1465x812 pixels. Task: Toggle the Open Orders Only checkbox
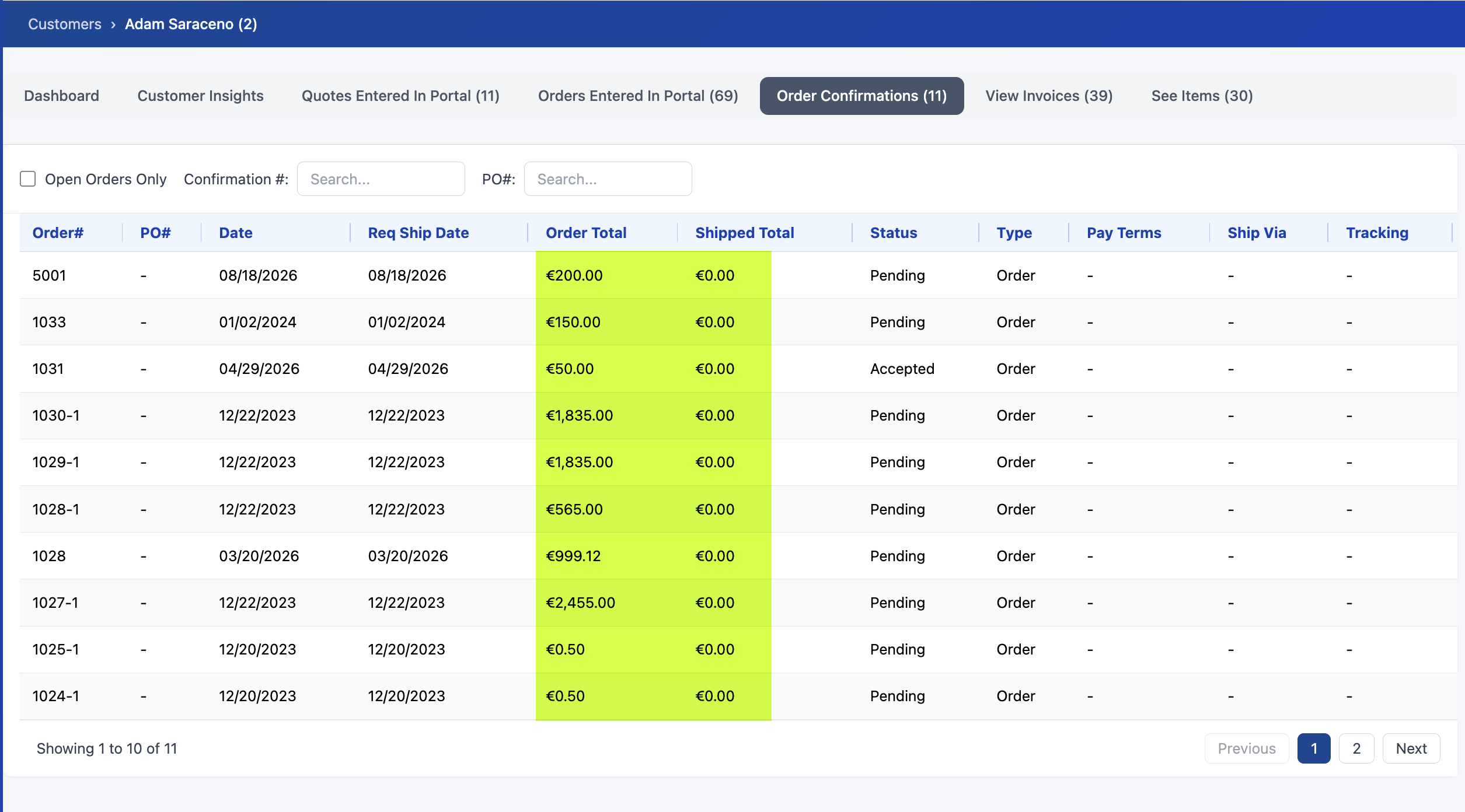point(28,178)
